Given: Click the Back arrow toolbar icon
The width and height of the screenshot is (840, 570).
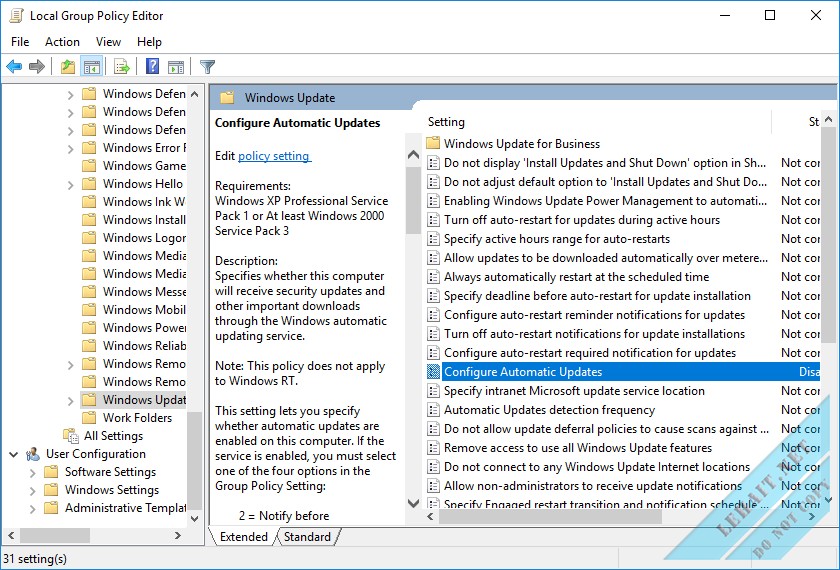Looking at the screenshot, I should click(x=14, y=66).
